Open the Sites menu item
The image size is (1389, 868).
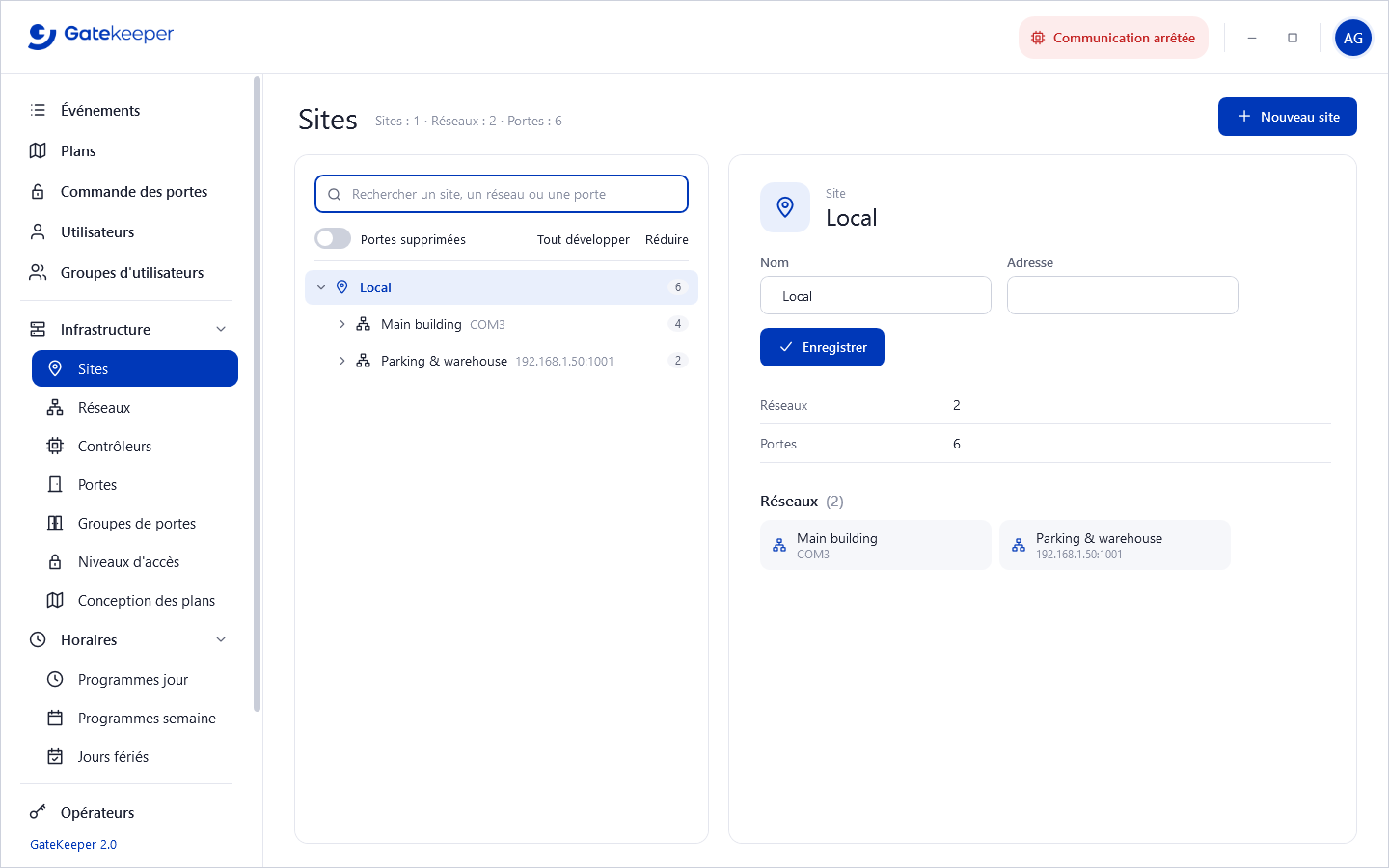click(x=135, y=368)
